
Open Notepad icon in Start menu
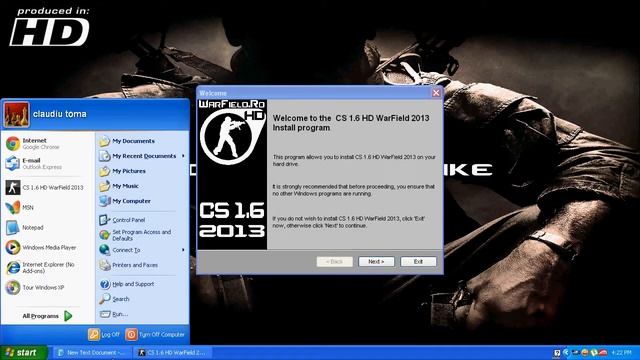[13, 227]
